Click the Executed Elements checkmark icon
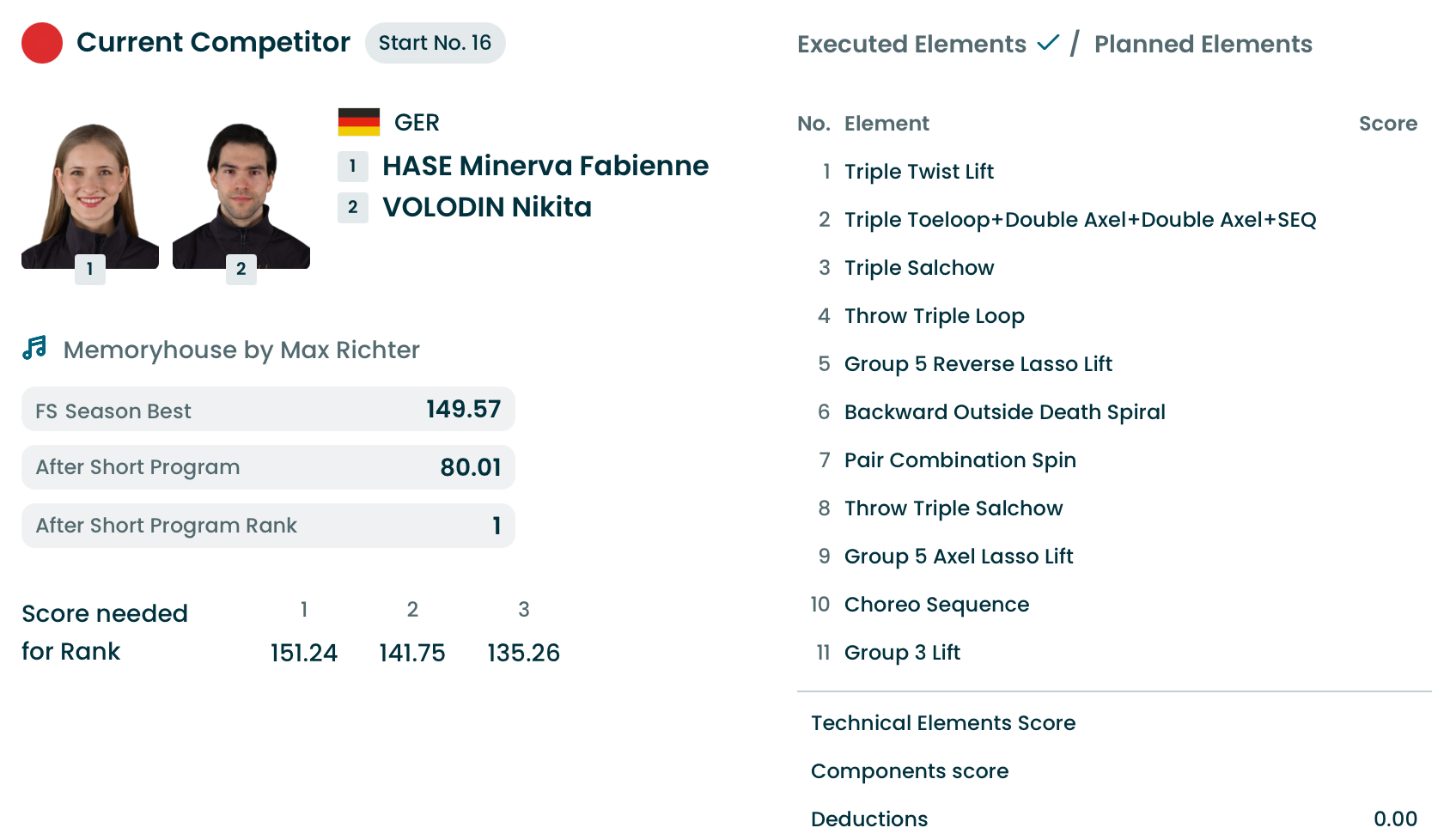Viewport: 1456px width, 840px height. click(1048, 42)
